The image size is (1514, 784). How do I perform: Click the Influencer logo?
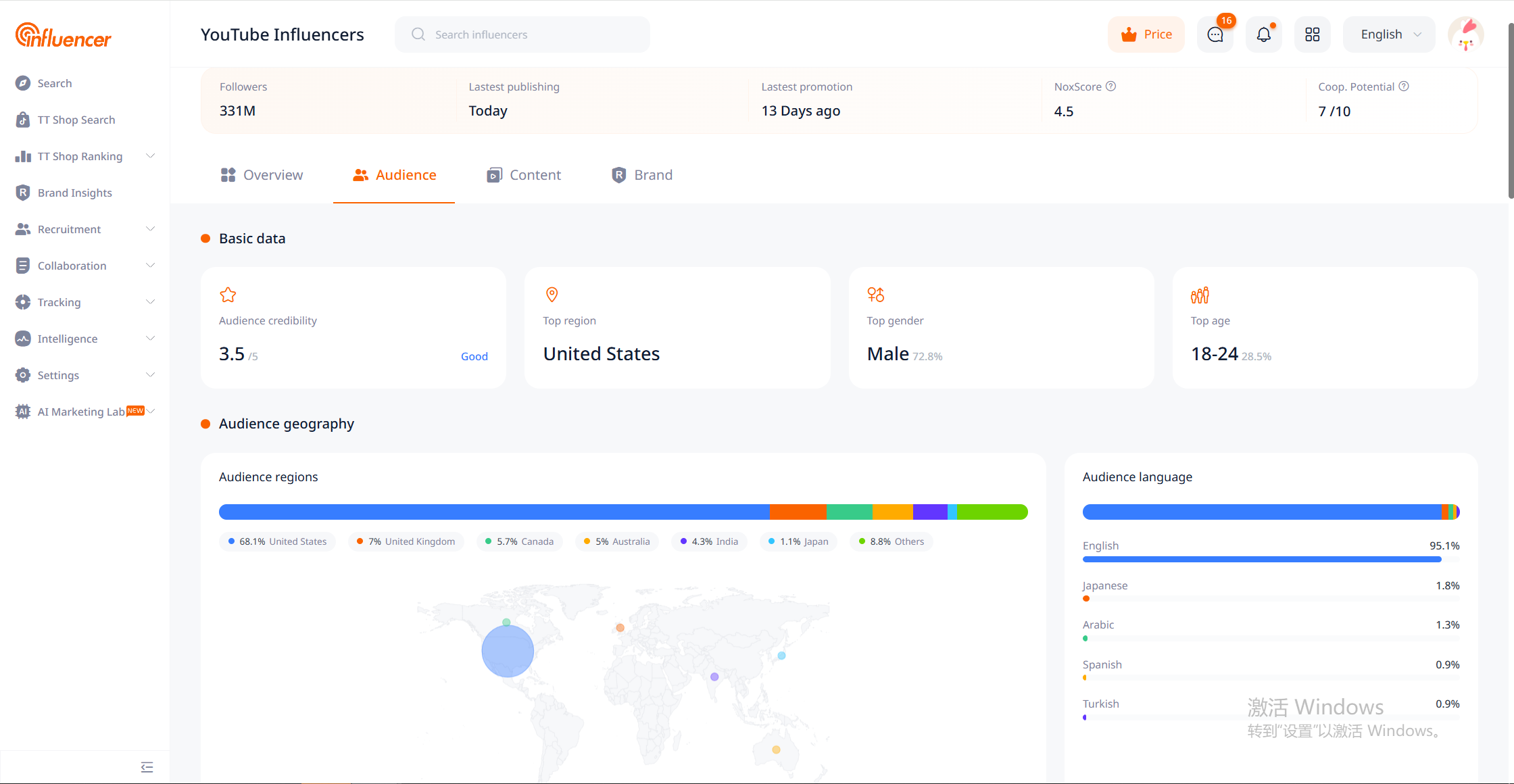click(63, 35)
